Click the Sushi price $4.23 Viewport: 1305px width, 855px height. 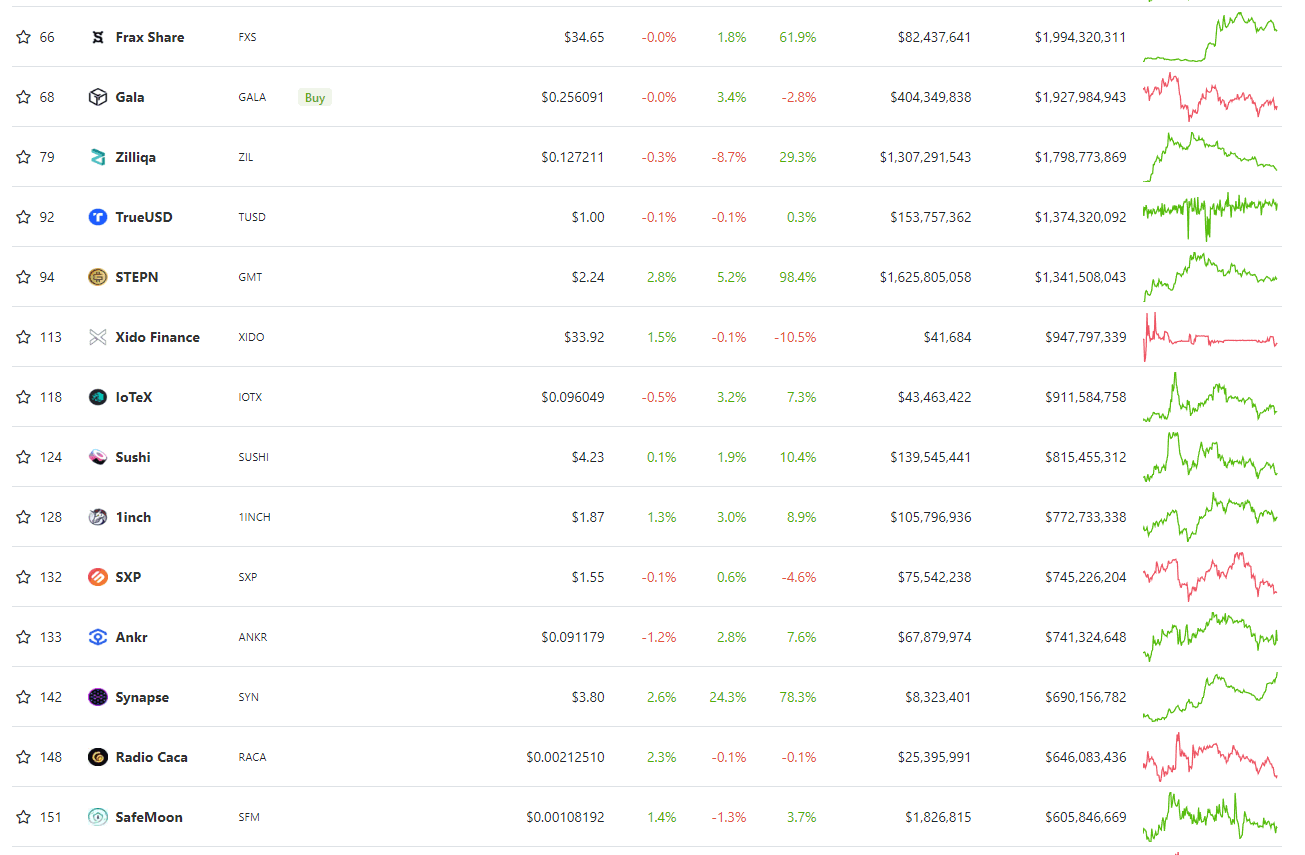point(588,457)
